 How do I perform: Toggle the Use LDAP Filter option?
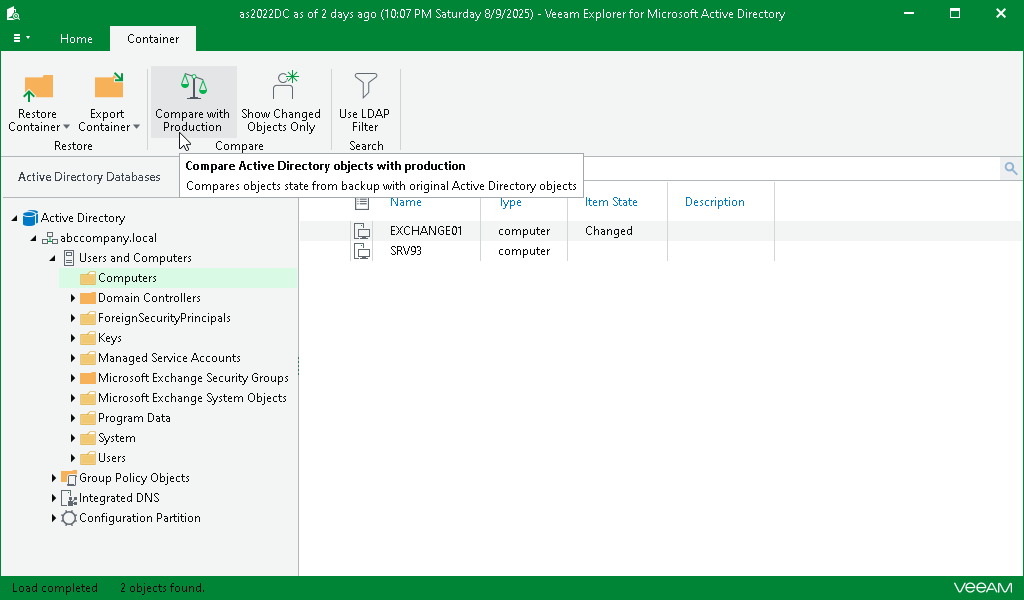pos(364,100)
